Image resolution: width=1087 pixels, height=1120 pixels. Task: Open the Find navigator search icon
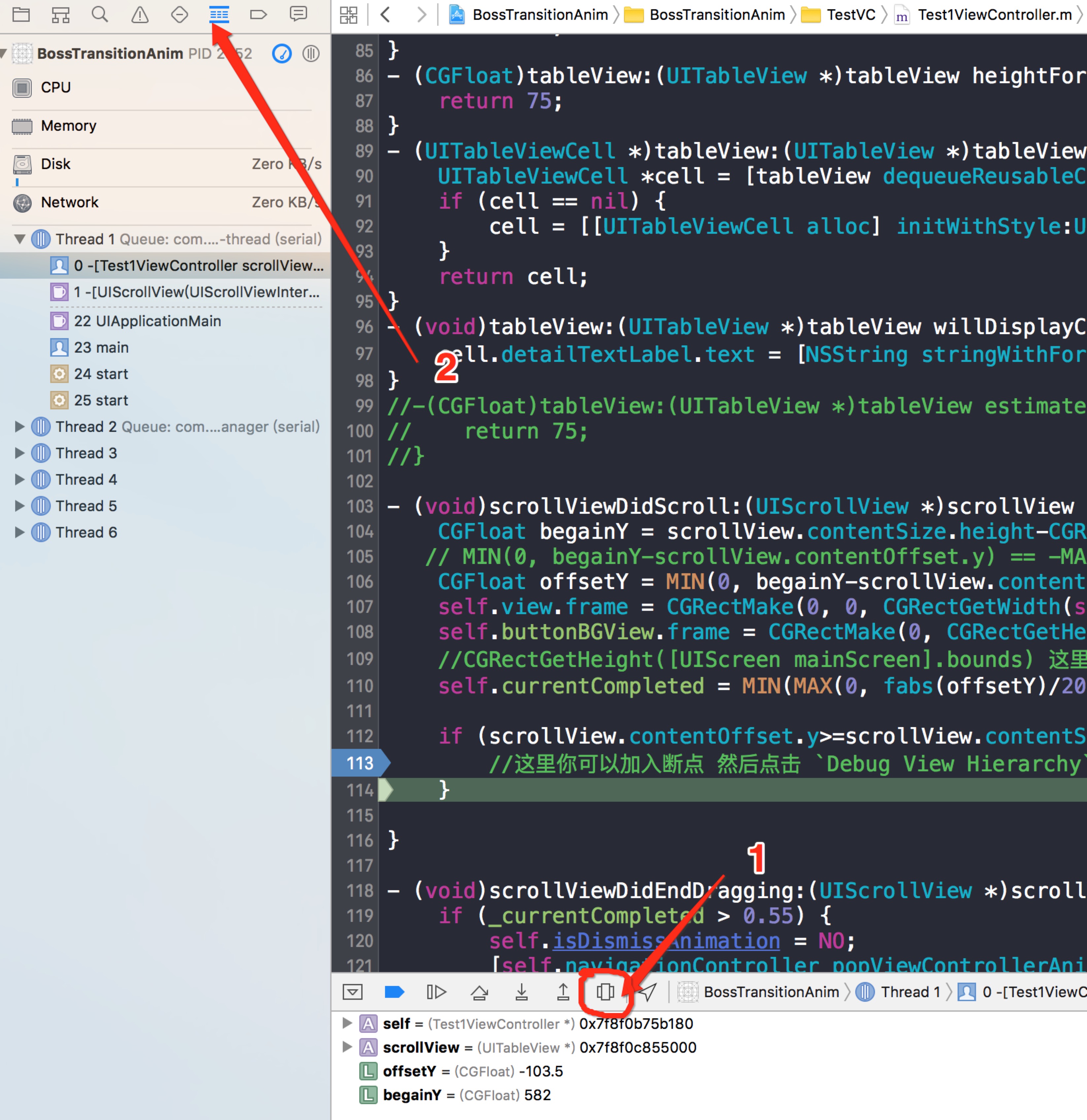coord(100,14)
